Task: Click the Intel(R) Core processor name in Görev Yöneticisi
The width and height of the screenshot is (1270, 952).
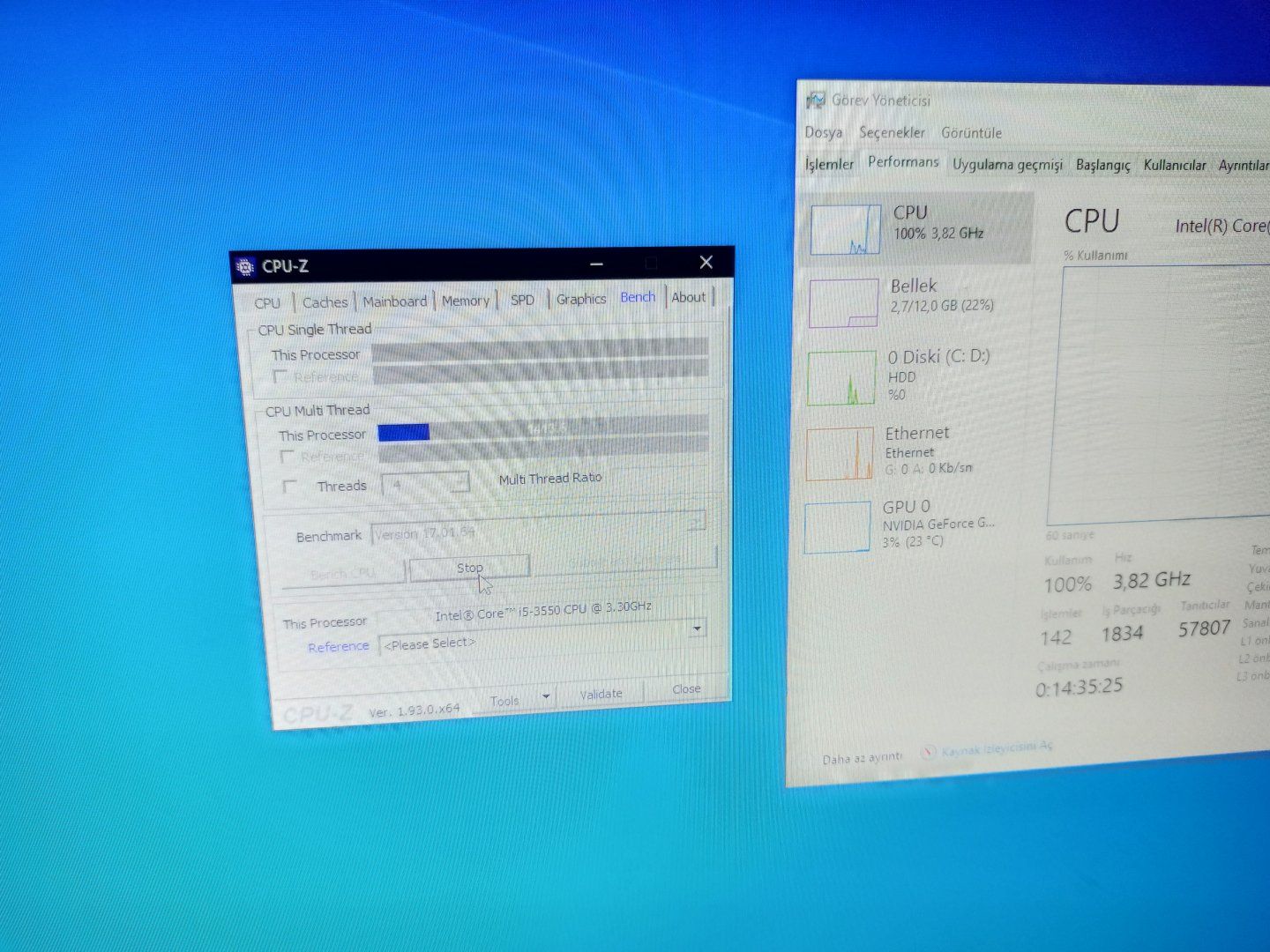Action: [x=1221, y=226]
